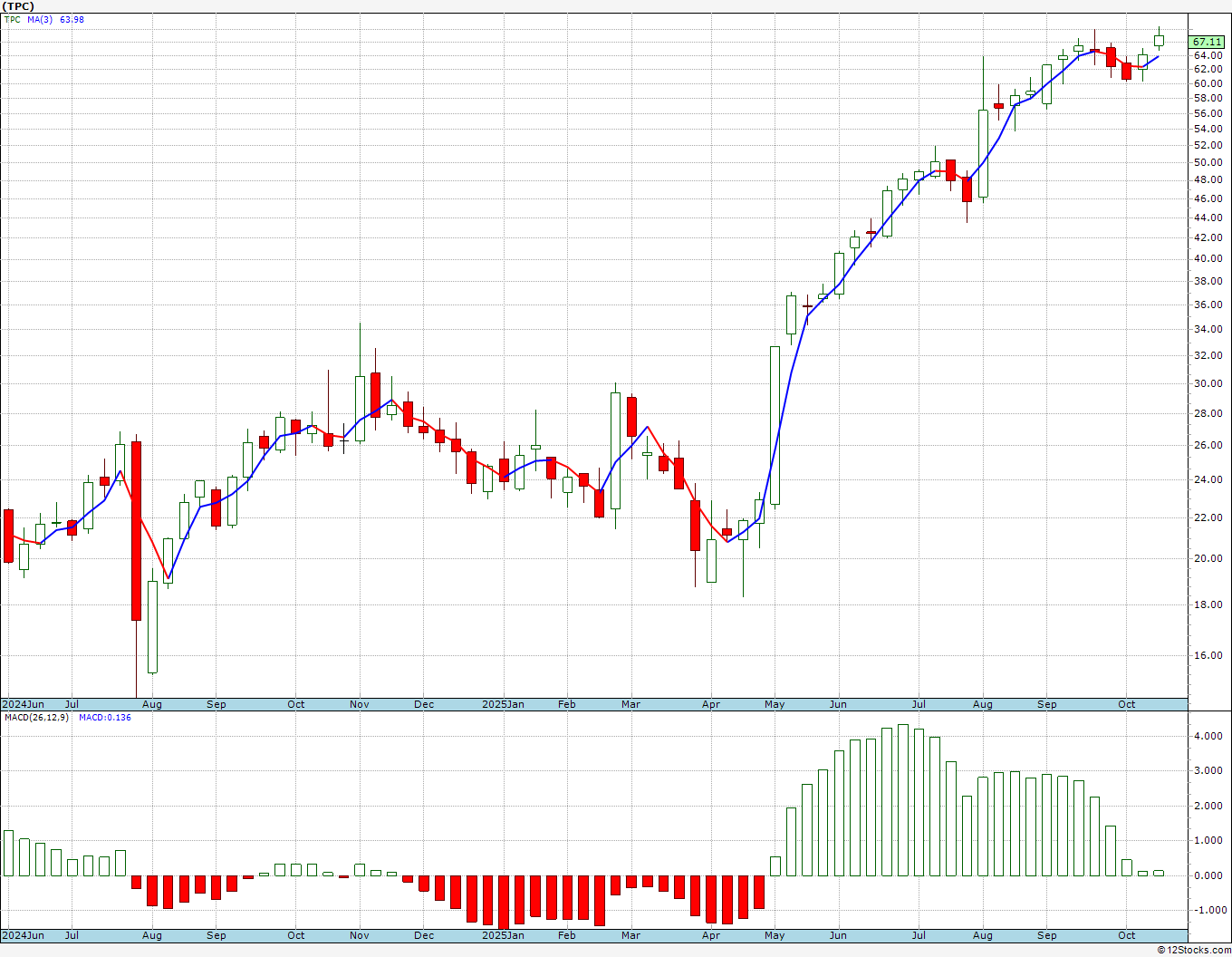Select the 50.00 price axis label

[x=1208, y=162]
